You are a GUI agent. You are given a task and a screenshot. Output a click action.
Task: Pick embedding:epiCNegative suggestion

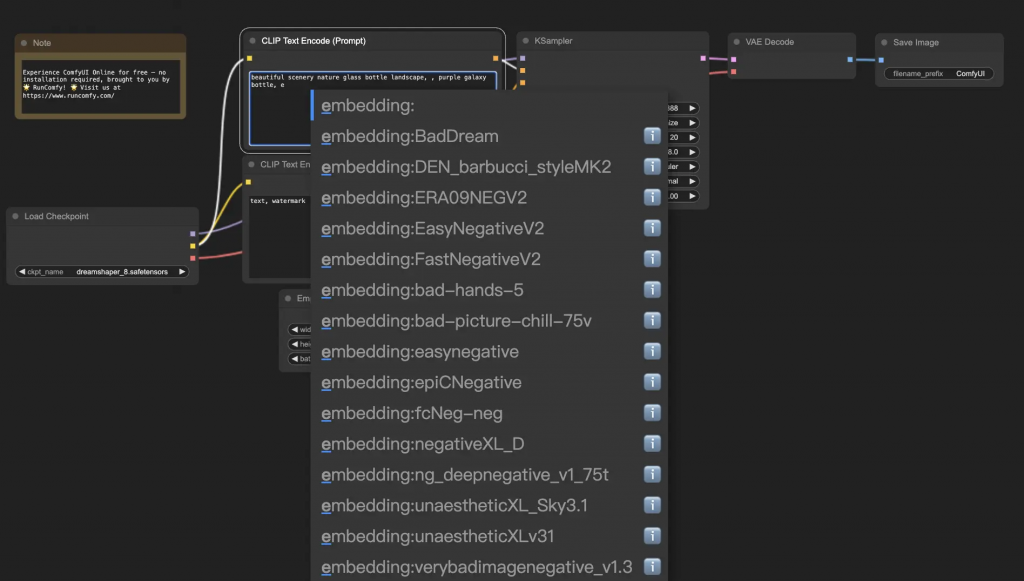(489, 382)
